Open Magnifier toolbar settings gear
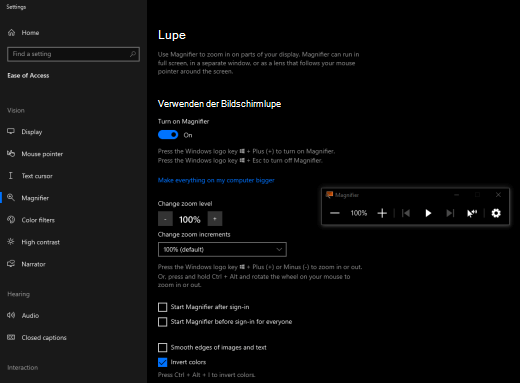This screenshot has width=520, height=383. click(x=496, y=213)
